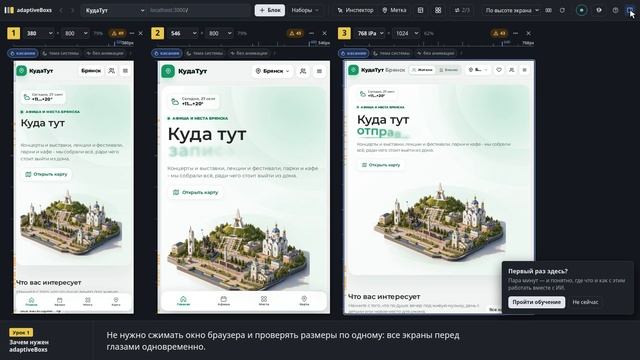Select viewport number badge 2
Viewport: 640px width, 360px height.
point(158,33)
